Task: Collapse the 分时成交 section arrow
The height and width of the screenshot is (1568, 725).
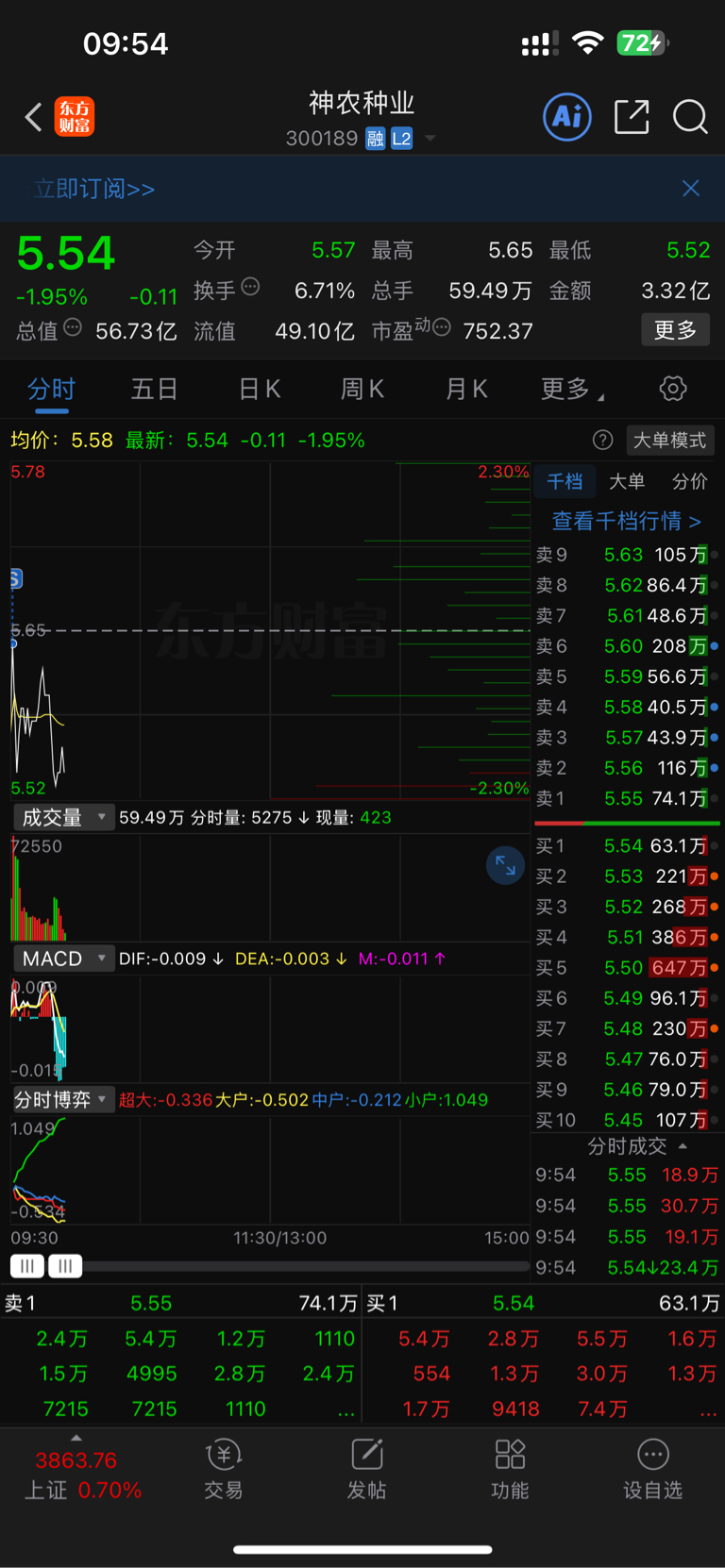Action: pos(683,1146)
